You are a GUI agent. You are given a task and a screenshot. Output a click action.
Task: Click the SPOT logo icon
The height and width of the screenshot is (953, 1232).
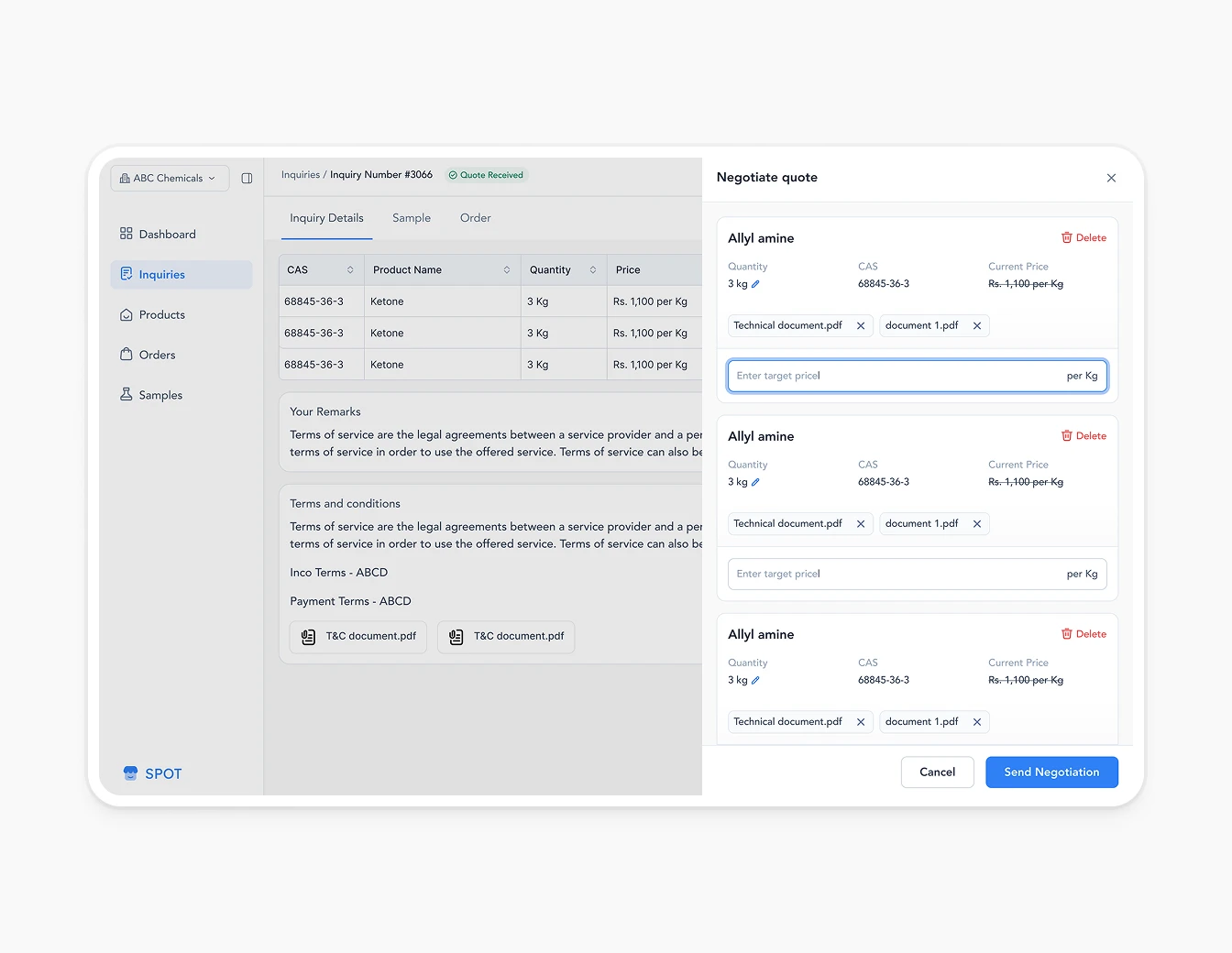click(x=130, y=773)
